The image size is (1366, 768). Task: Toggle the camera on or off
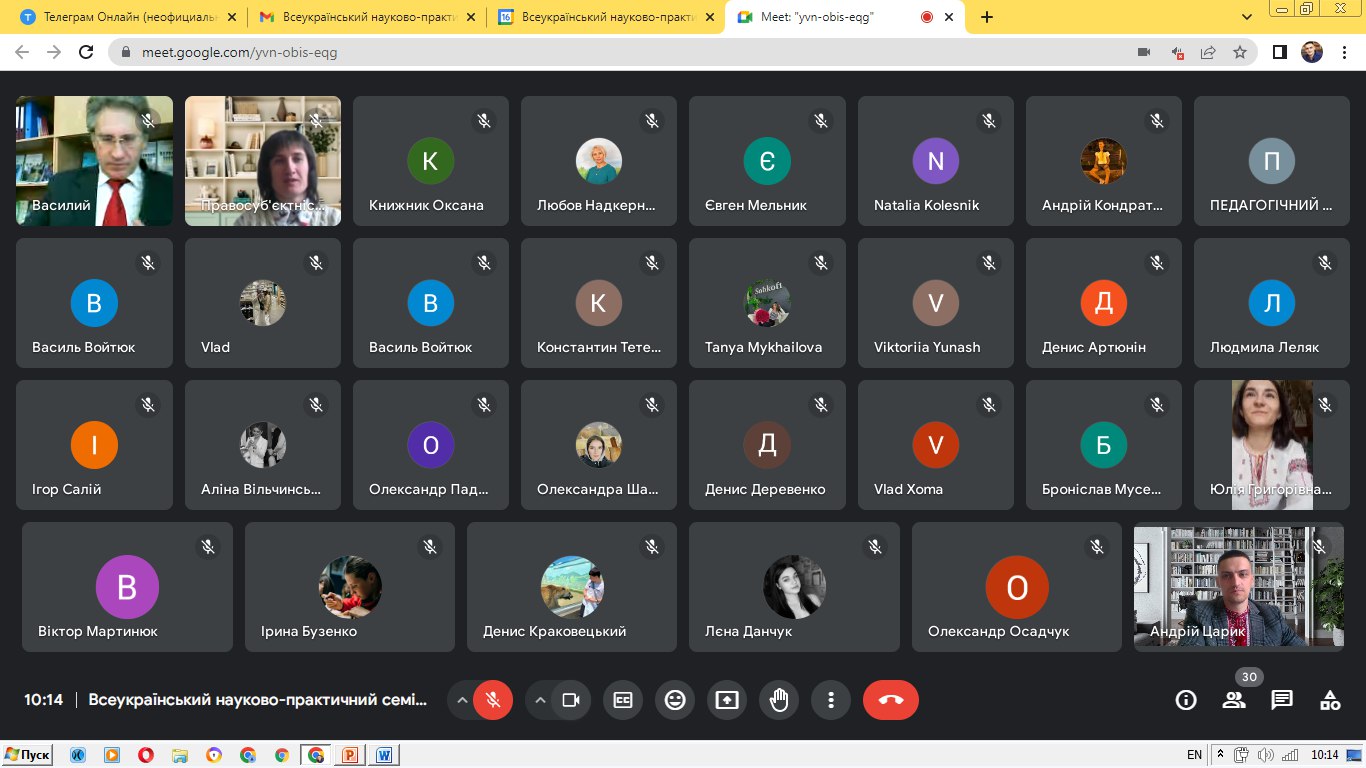[x=571, y=700]
